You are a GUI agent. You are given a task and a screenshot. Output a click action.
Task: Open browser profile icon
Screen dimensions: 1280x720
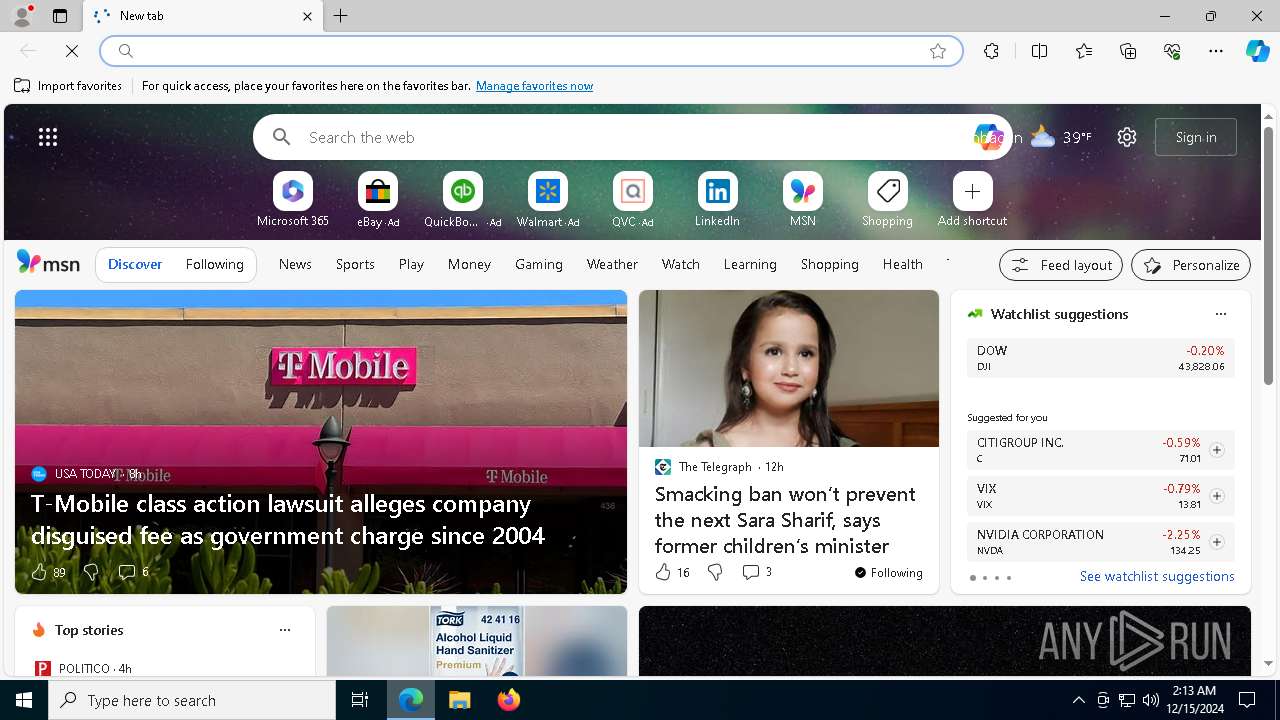click(x=22, y=15)
